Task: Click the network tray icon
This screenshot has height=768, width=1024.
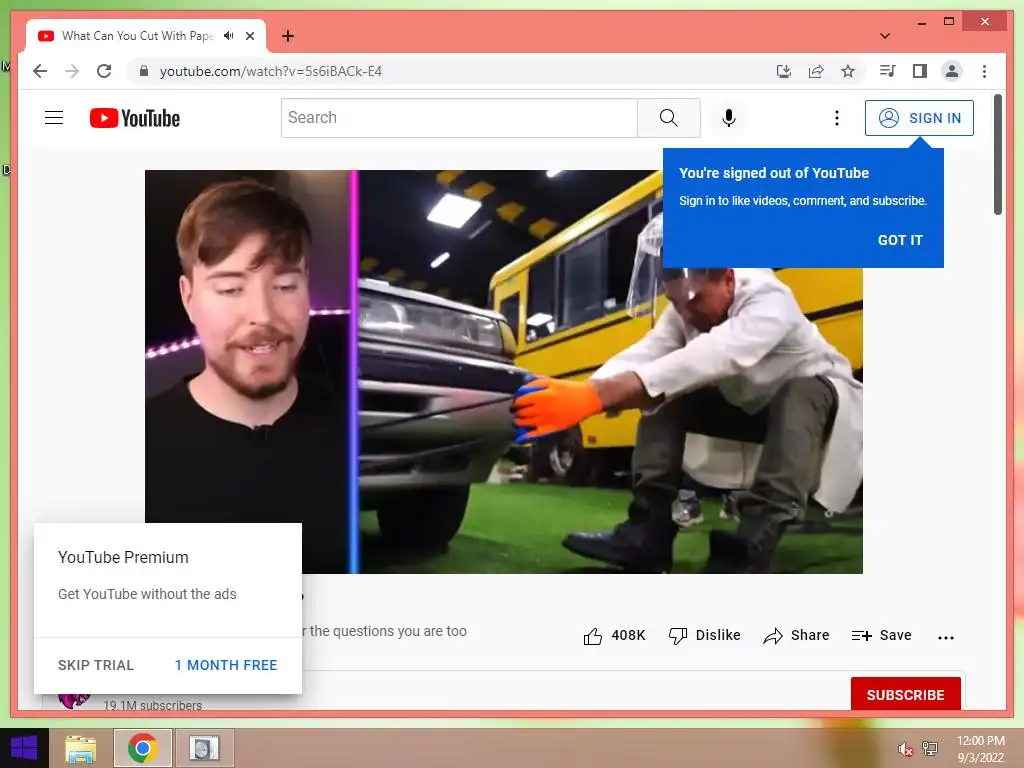Action: pos(930,748)
